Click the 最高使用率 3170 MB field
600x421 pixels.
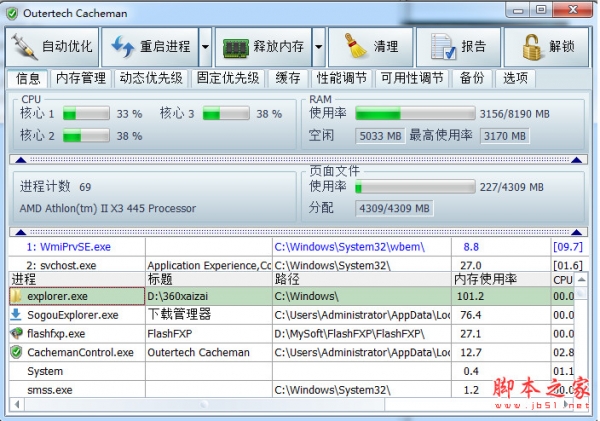(x=505, y=136)
